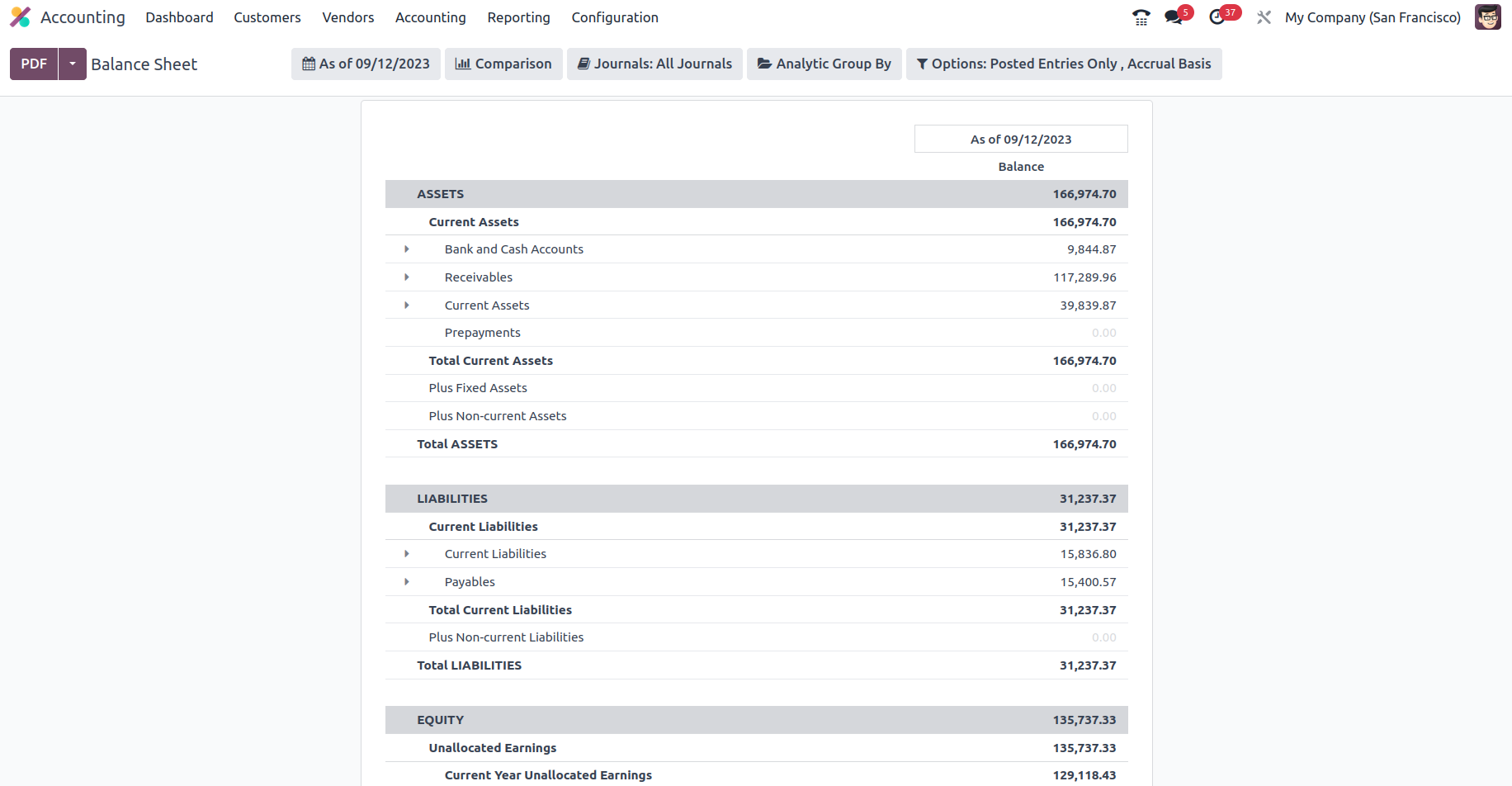Expand the Payables row
The image size is (1512, 786).
pos(407,582)
